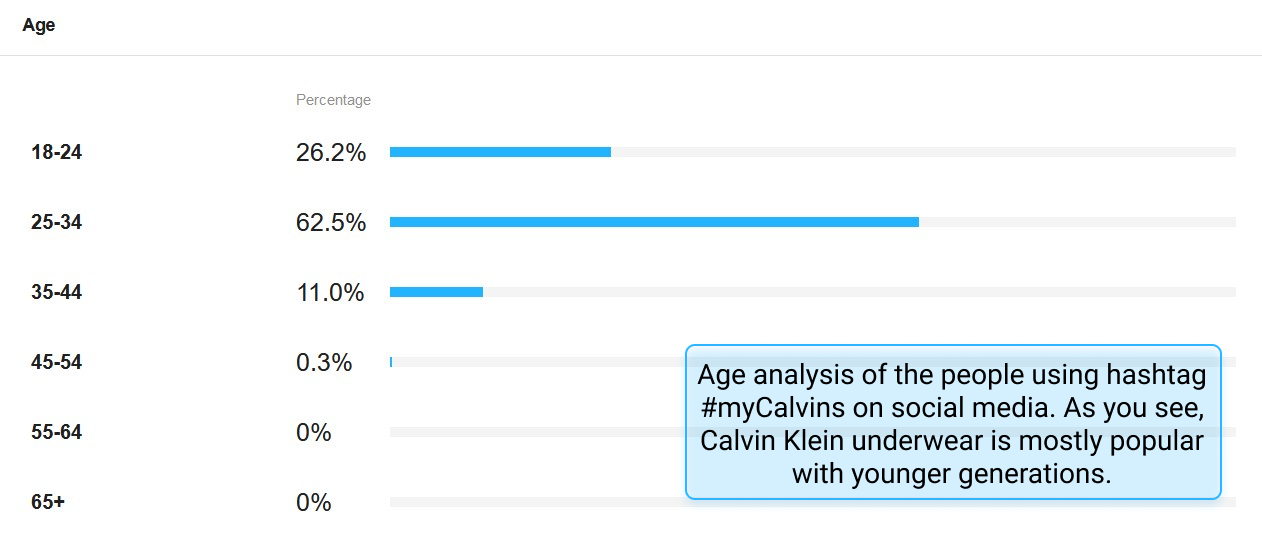Click the 0.3% percentage value
This screenshot has height=556, width=1262.
324,363
